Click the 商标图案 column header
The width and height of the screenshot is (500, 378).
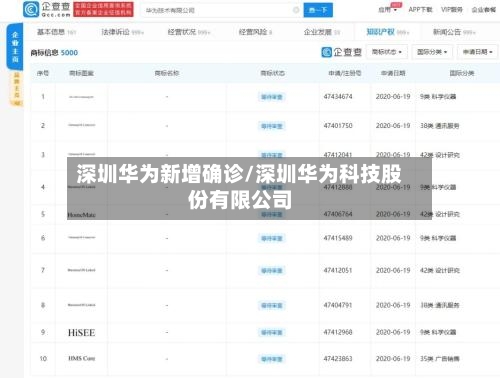pos(81,73)
